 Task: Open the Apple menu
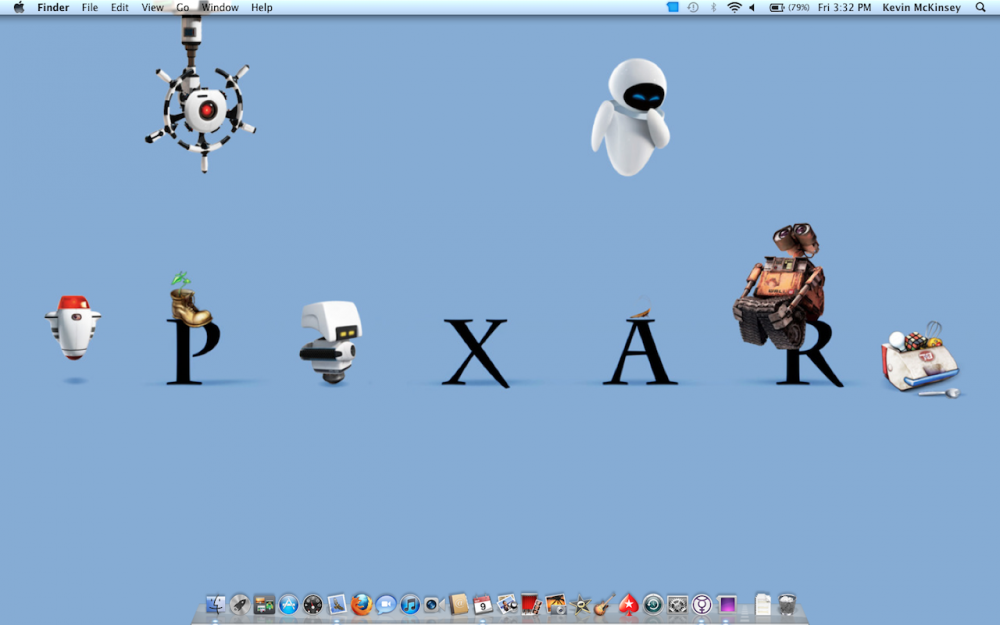pyautogui.click(x=18, y=7)
